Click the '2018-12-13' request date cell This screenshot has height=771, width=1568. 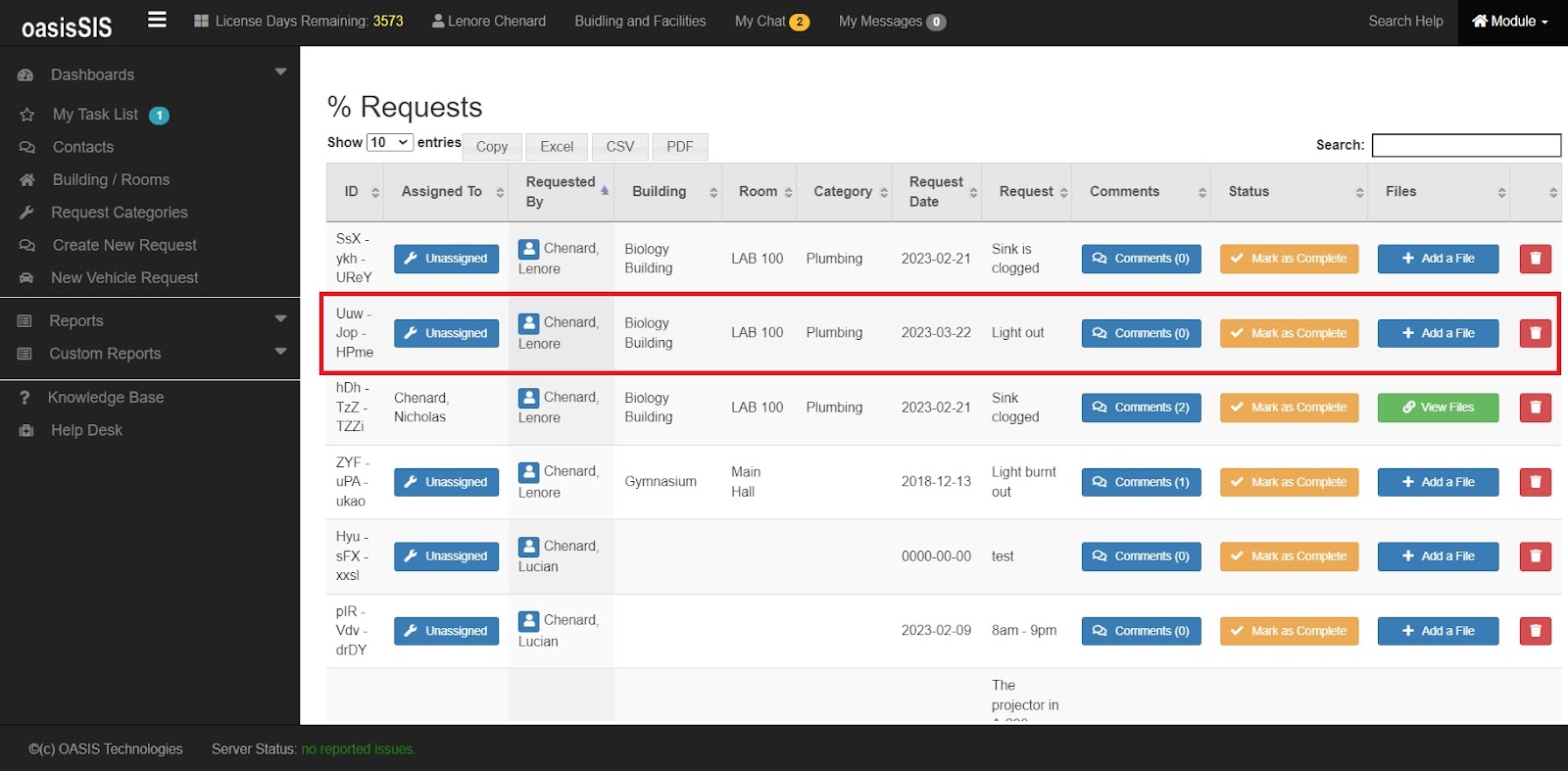coord(936,482)
